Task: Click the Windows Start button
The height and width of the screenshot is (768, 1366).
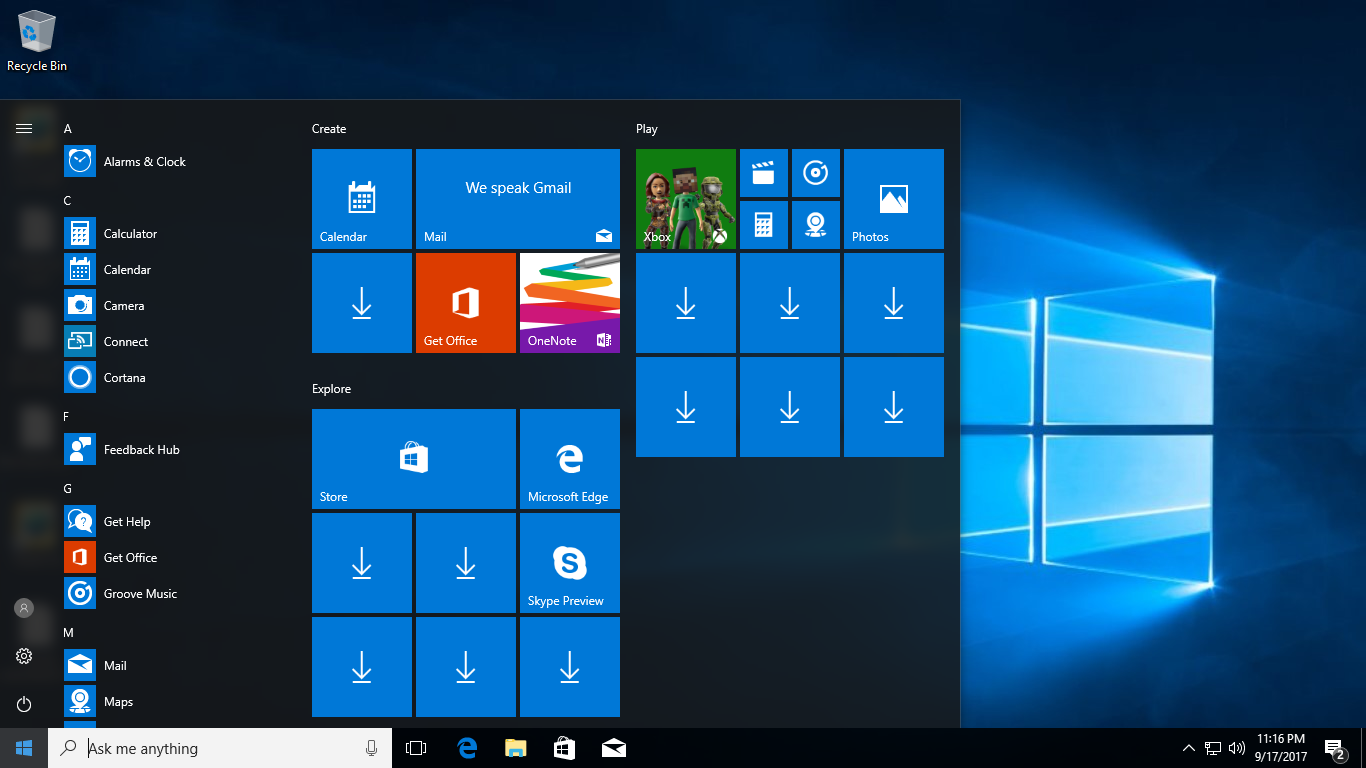Action: tap(24, 748)
